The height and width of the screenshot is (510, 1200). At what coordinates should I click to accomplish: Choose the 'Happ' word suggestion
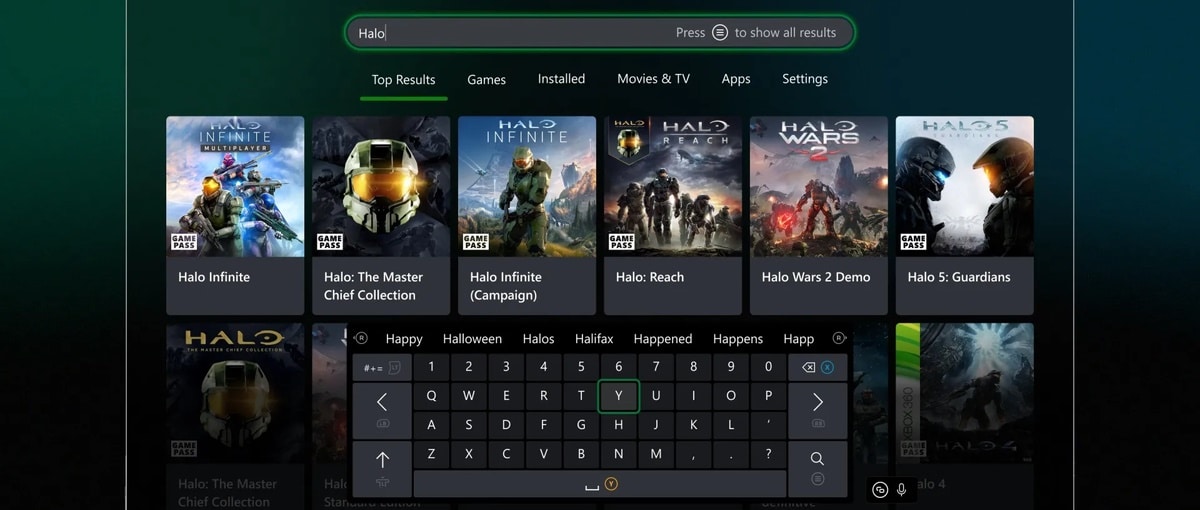pyautogui.click(x=799, y=339)
